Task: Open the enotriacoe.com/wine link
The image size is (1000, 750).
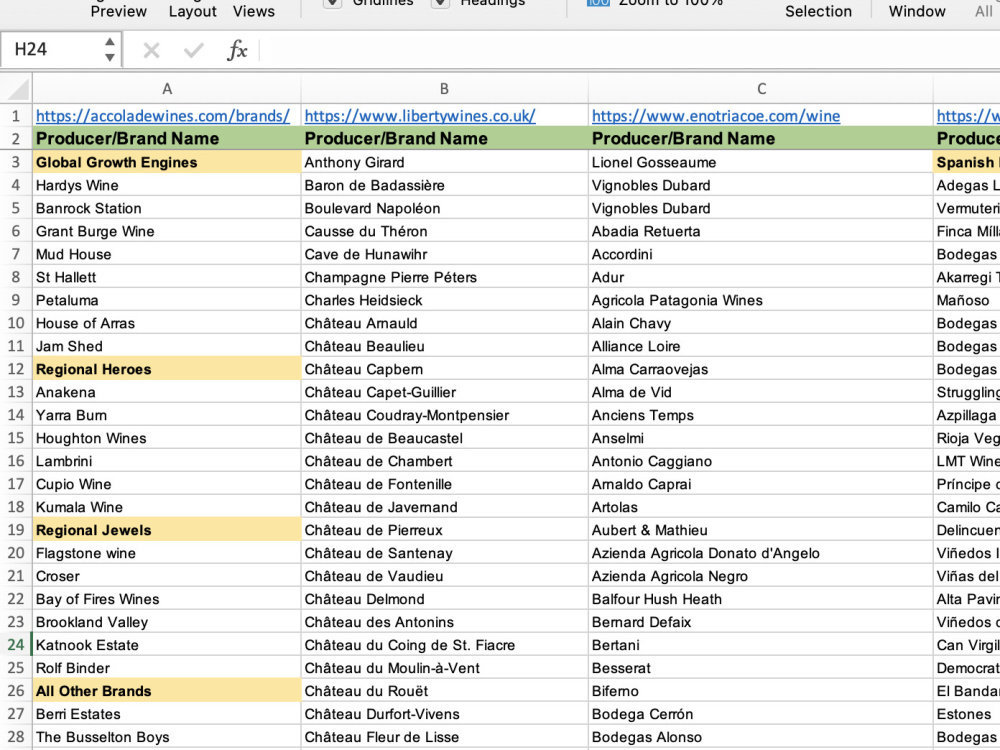Action: pos(716,115)
